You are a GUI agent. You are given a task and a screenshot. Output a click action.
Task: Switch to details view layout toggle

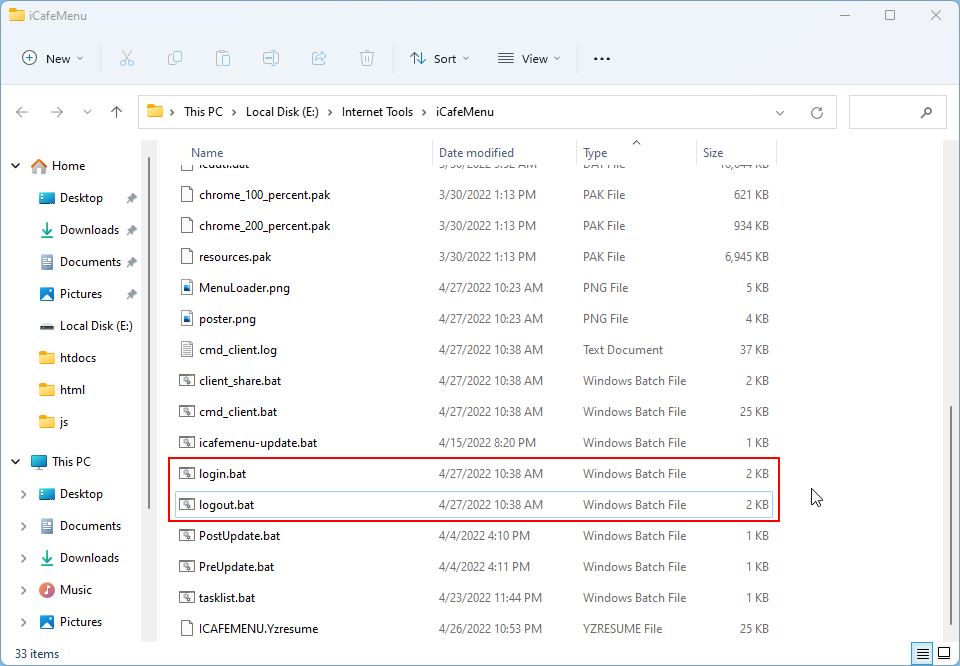point(921,653)
